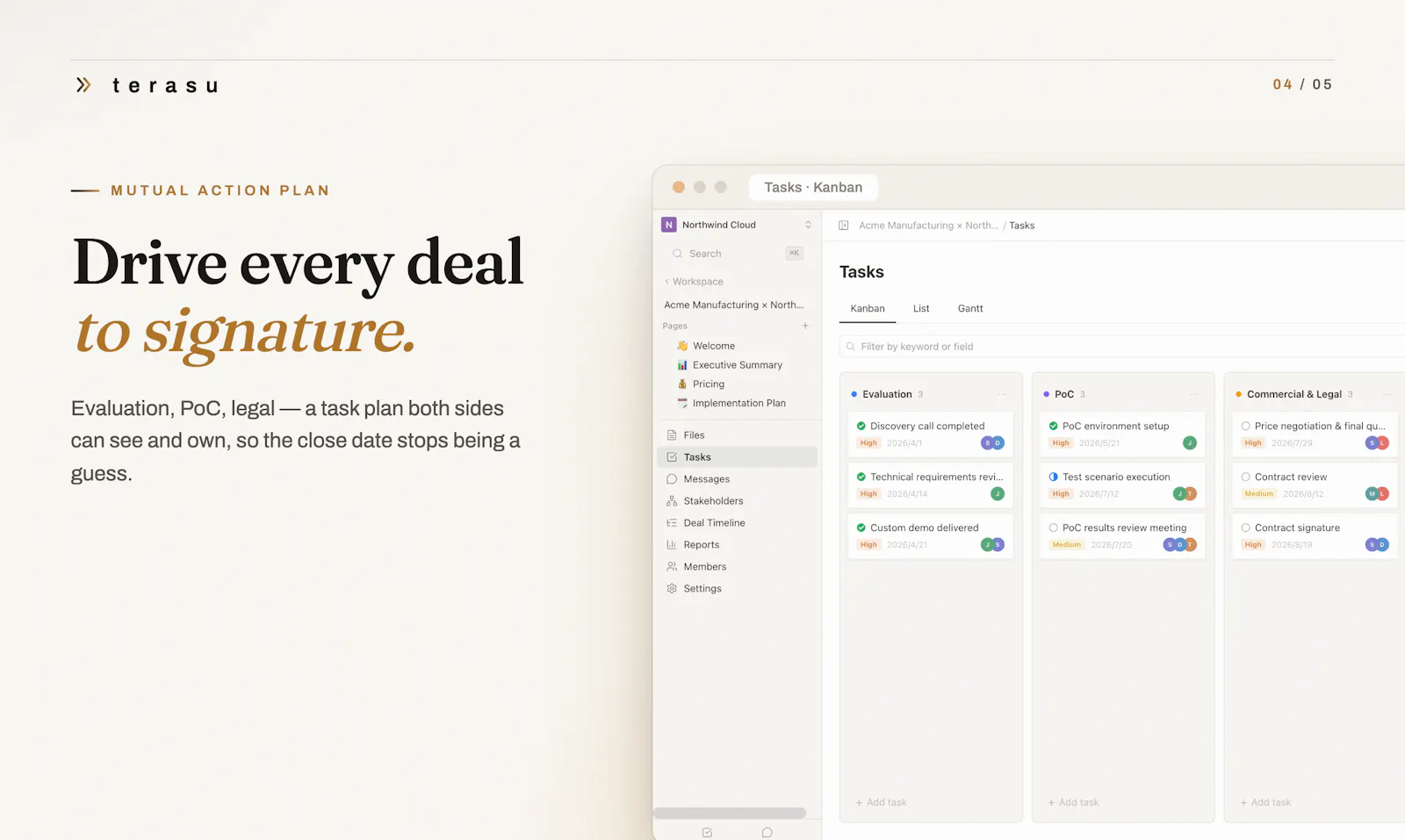This screenshot has height=840, width=1405.
Task: Open the Test scenario execution card
Action: (1122, 485)
